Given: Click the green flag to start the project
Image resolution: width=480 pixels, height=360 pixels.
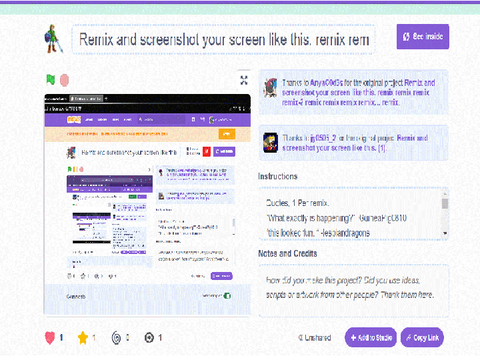Looking at the screenshot, I should click(x=50, y=80).
